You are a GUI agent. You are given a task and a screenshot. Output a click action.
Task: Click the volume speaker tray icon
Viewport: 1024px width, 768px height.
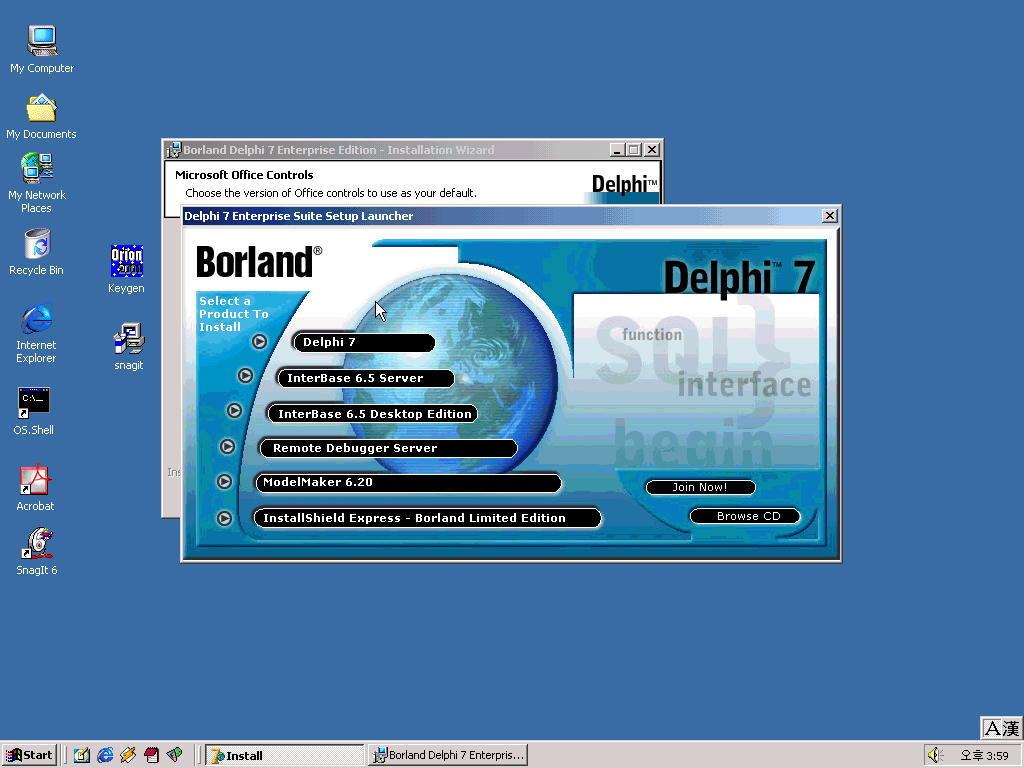pyautogui.click(x=934, y=755)
